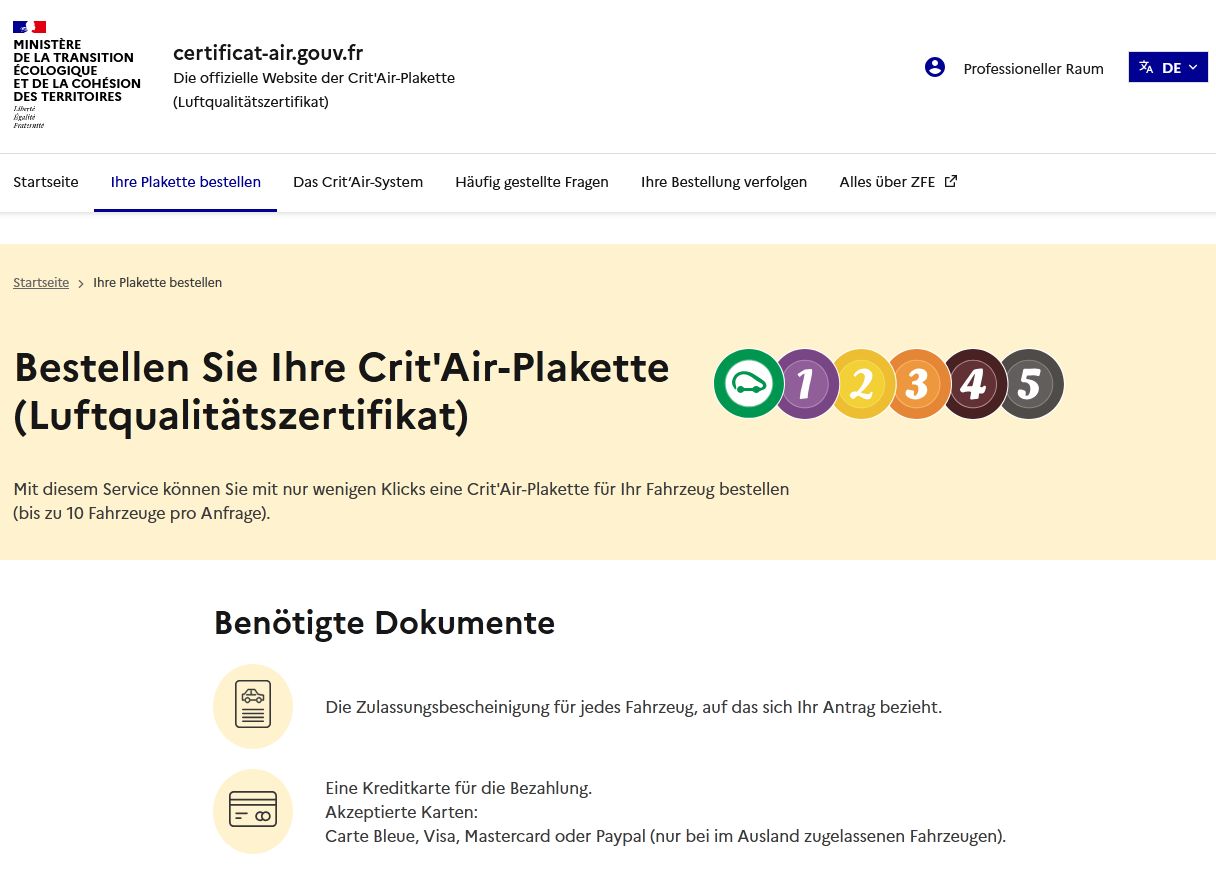Open the Professioneller Raum area
The image size is (1216, 887).
1033,68
